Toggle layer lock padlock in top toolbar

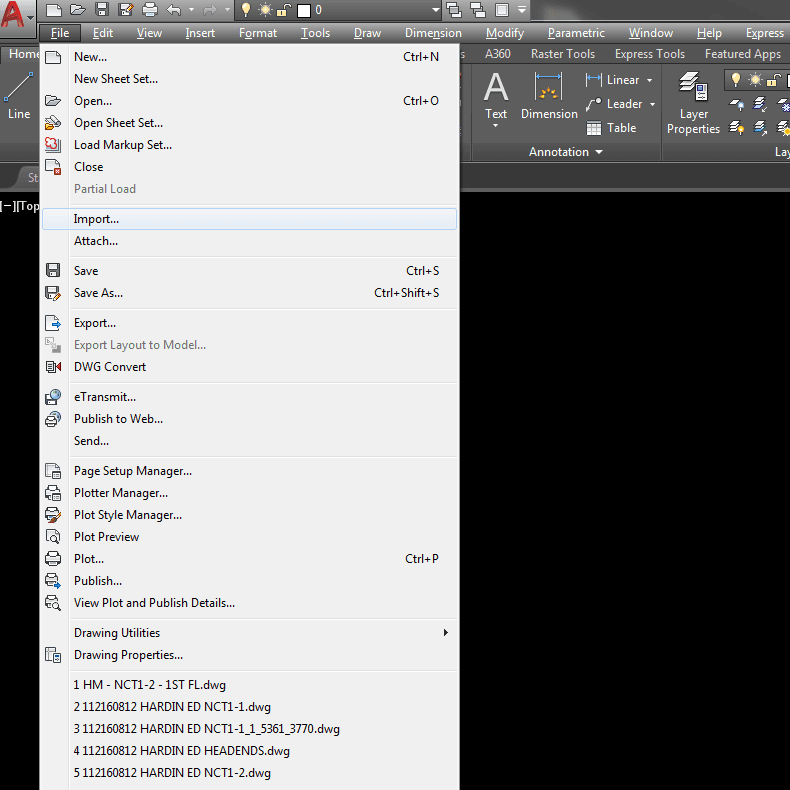(x=284, y=10)
